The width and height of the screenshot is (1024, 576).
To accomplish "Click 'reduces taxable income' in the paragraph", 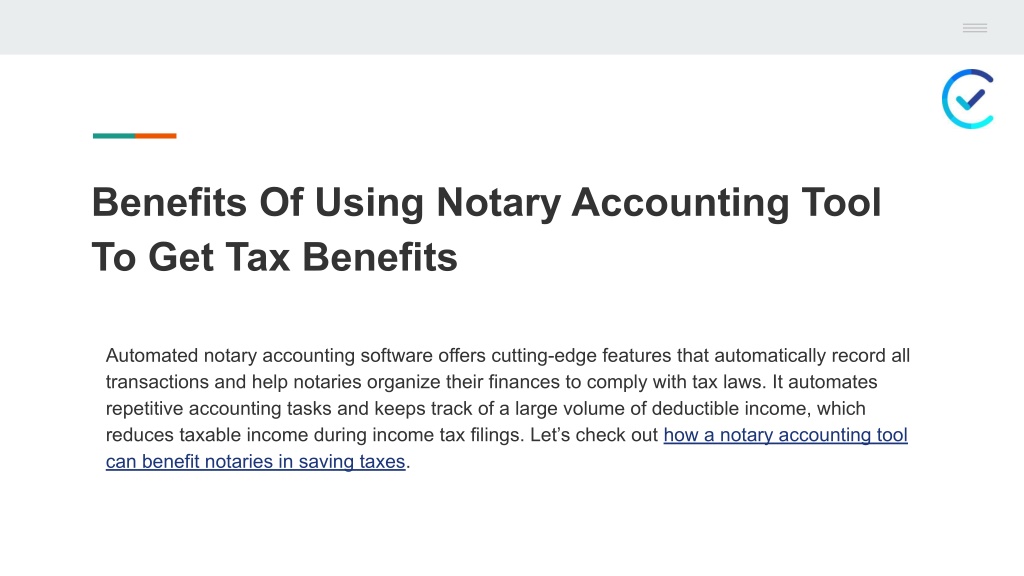I will tap(207, 435).
